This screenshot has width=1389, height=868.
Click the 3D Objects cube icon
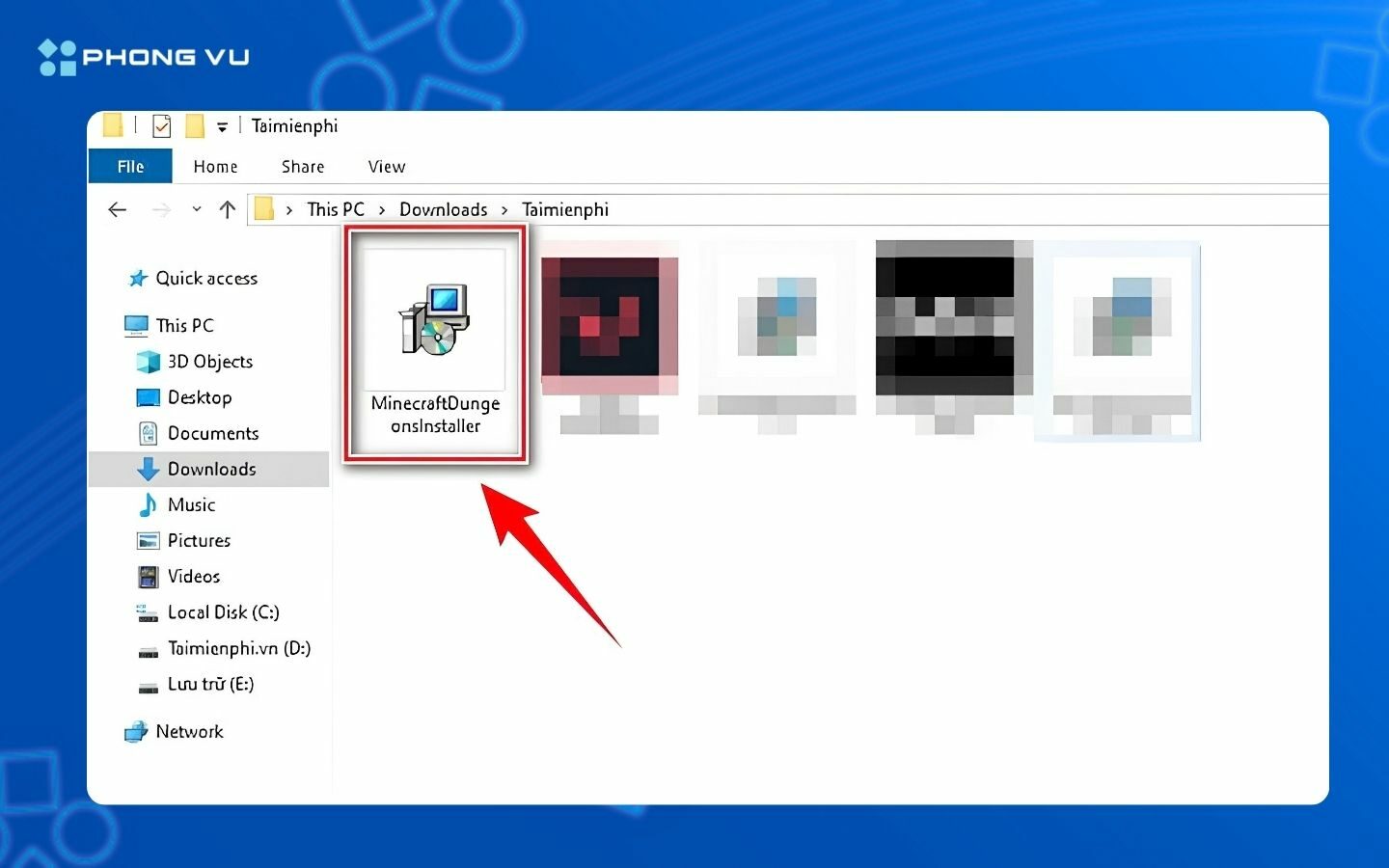click(x=149, y=362)
